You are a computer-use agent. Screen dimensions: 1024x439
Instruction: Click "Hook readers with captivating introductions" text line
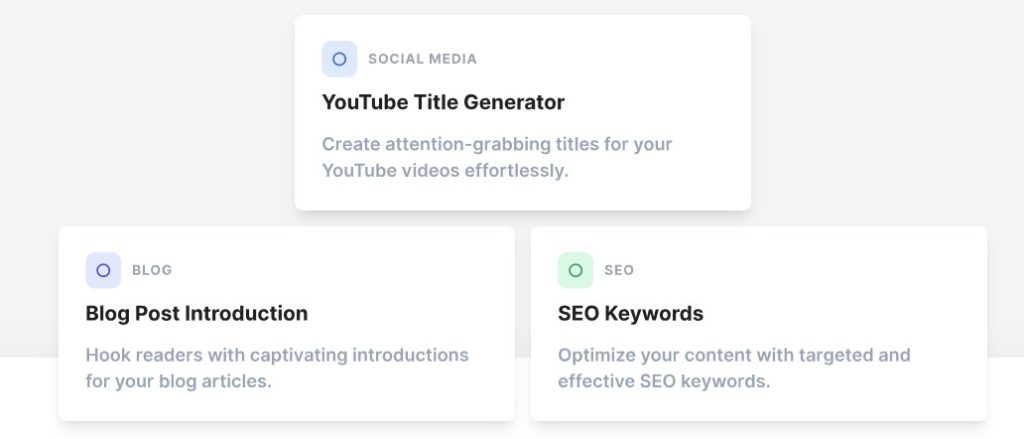pyautogui.click(x=277, y=355)
